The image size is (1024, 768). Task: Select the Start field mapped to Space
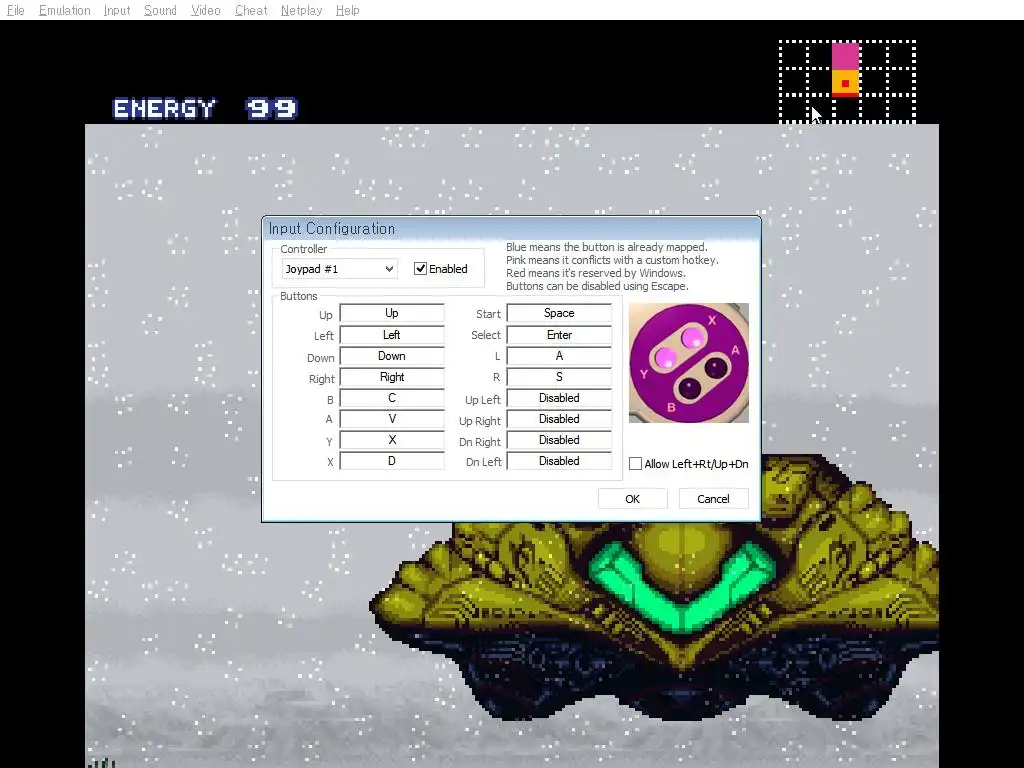(559, 313)
